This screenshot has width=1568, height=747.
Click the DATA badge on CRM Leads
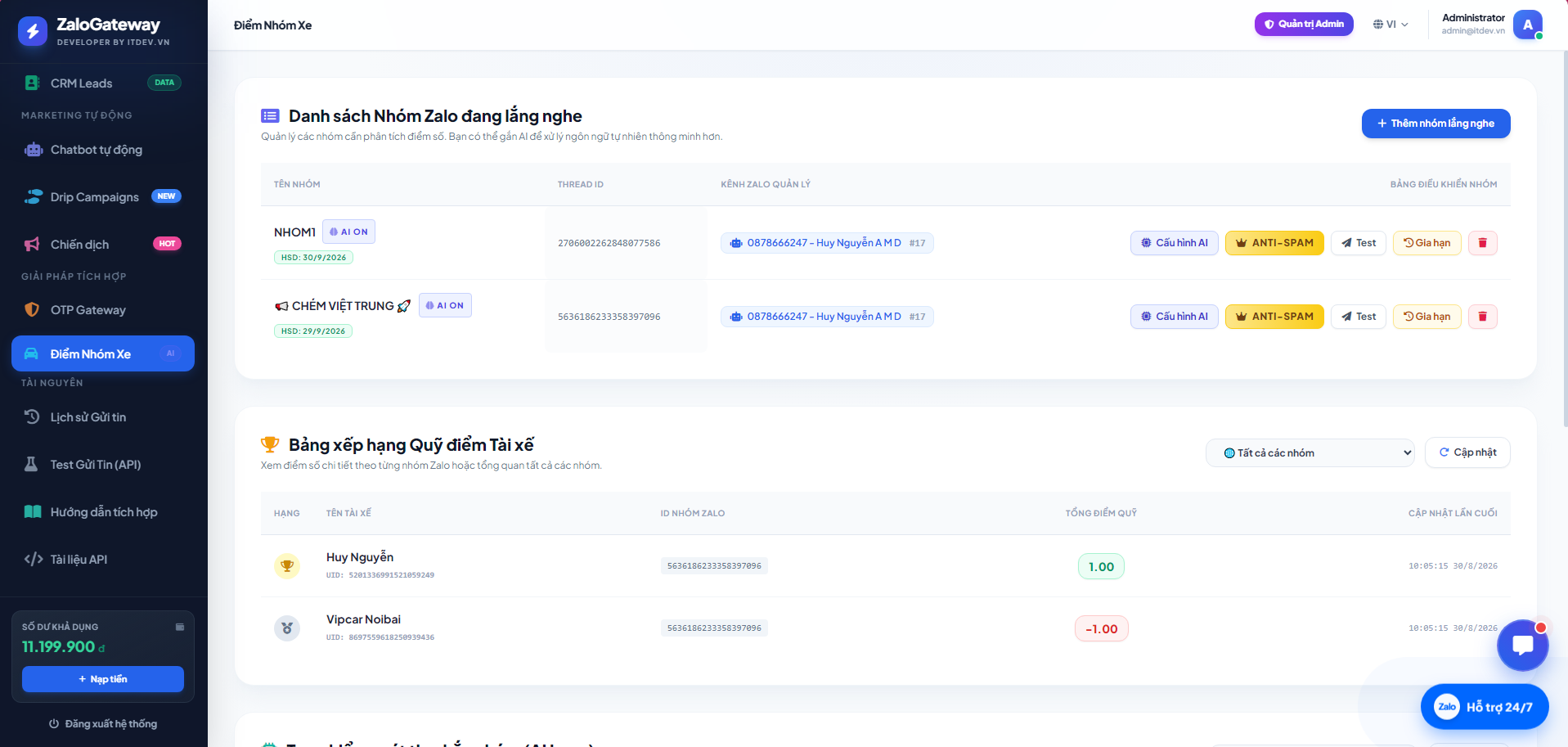164,83
